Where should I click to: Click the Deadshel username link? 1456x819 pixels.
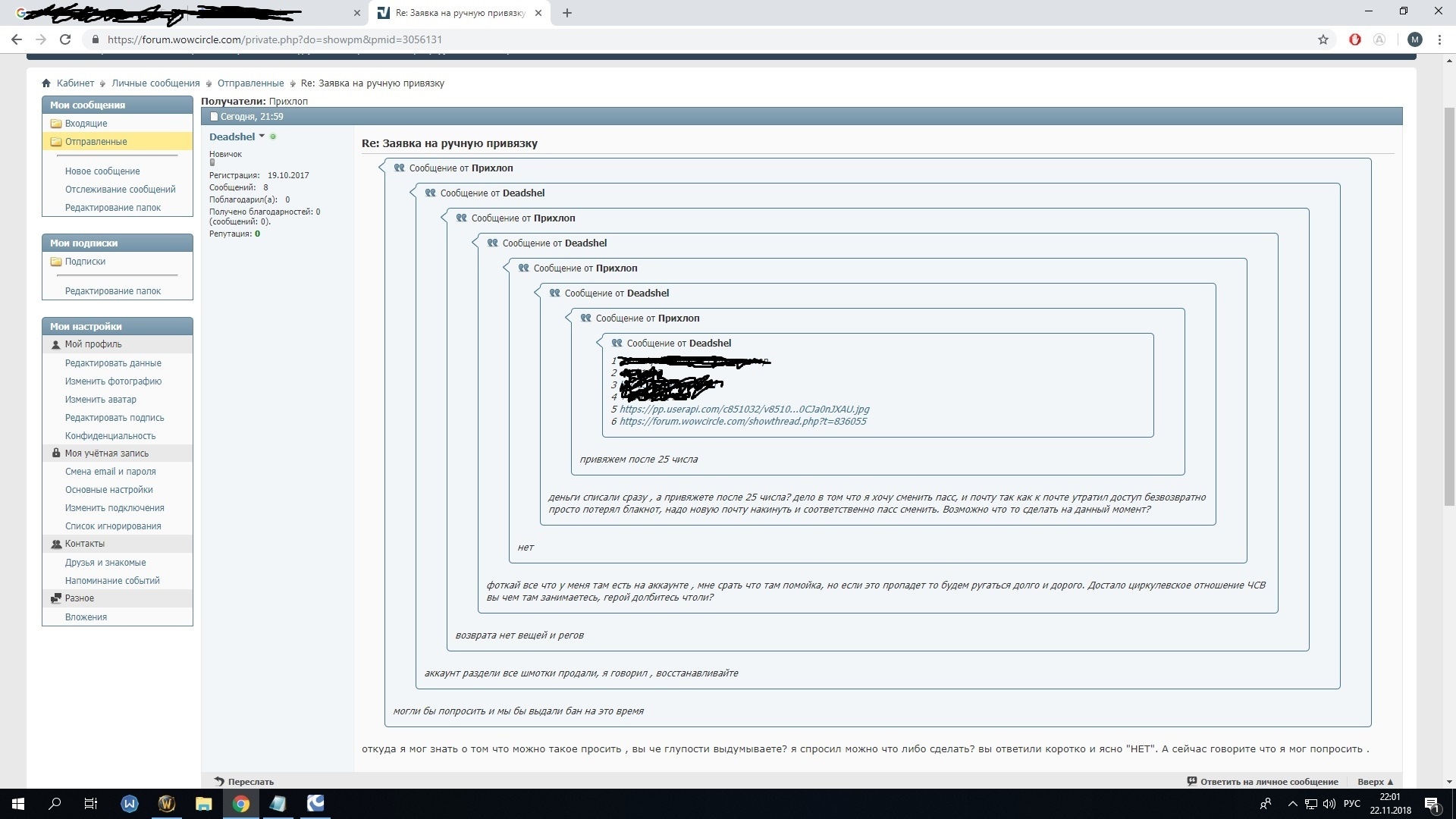tap(232, 136)
